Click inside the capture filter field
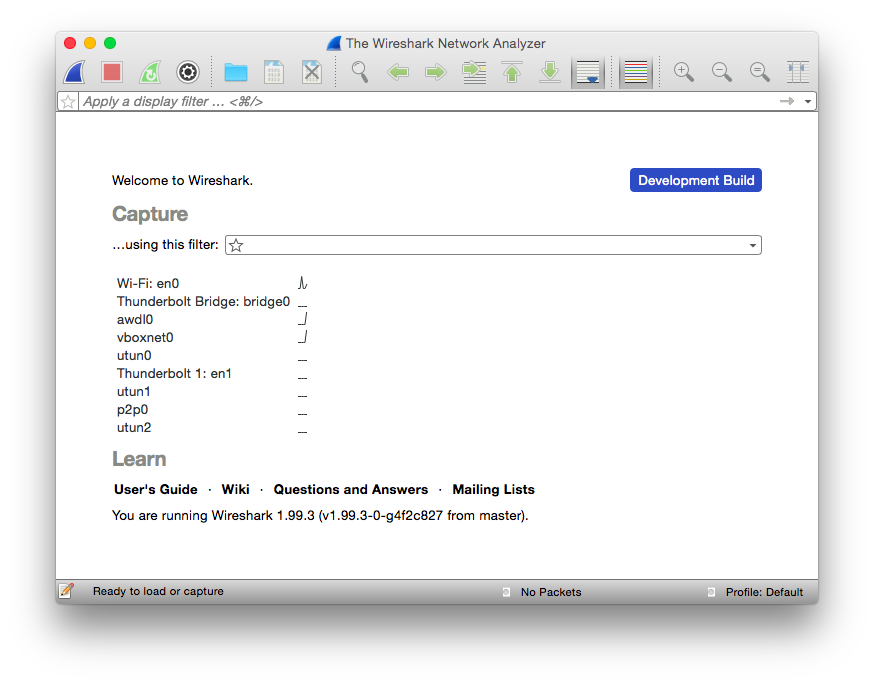874x684 pixels. [x=495, y=245]
